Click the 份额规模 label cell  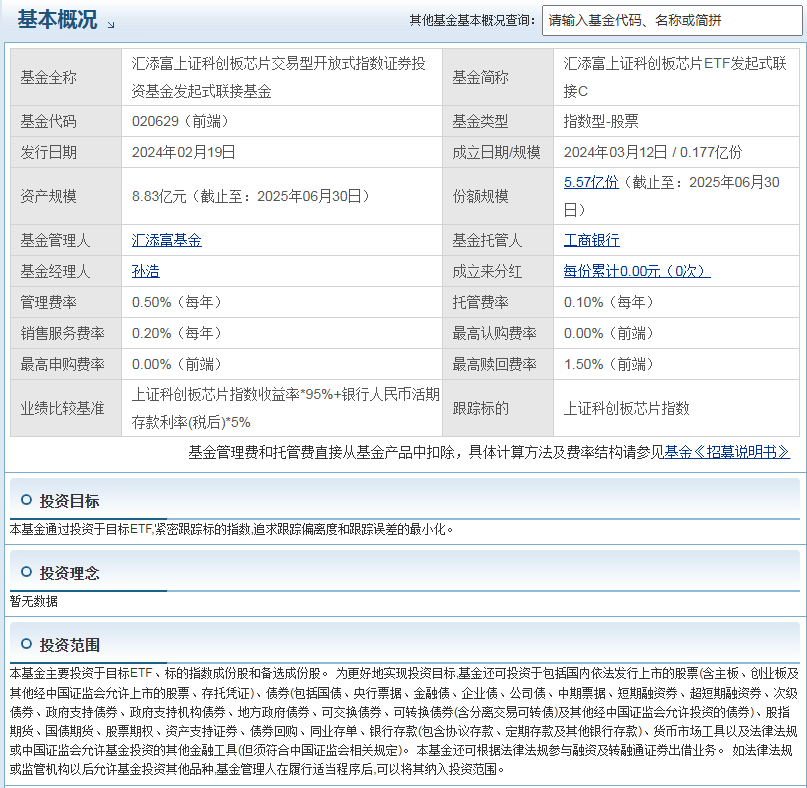tap(498, 197)
